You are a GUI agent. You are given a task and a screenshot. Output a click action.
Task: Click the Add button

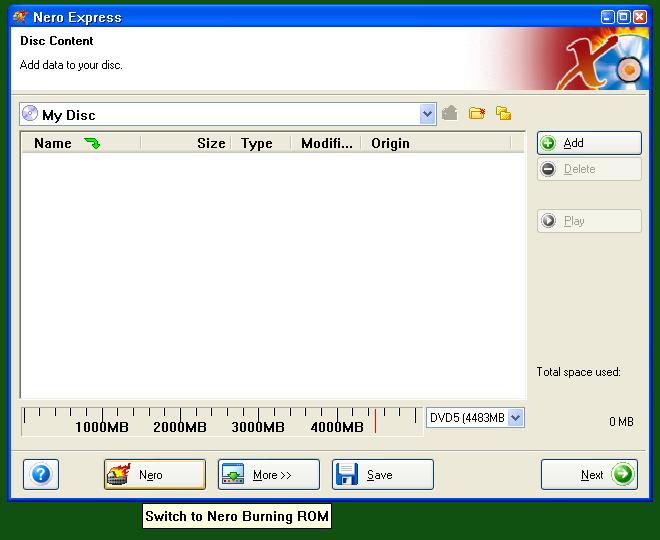589,143
